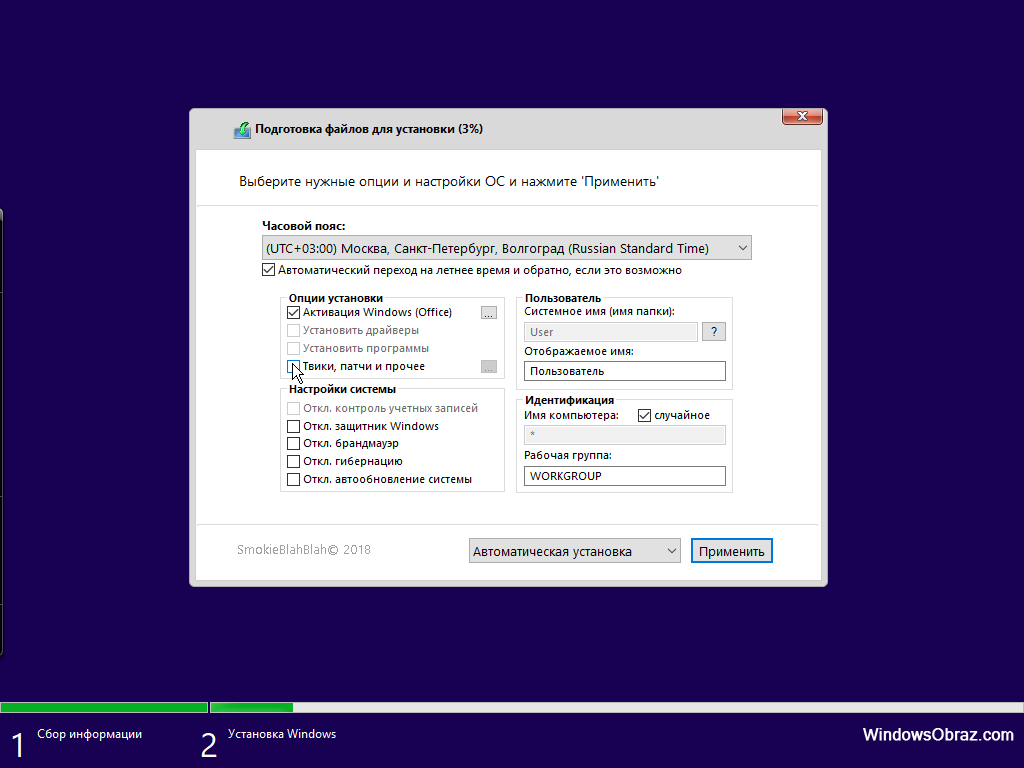Toggle Откл. контроль учетных записей checkbox
The width and height of the screenshot is (1024, 768).
pos(293,408)
